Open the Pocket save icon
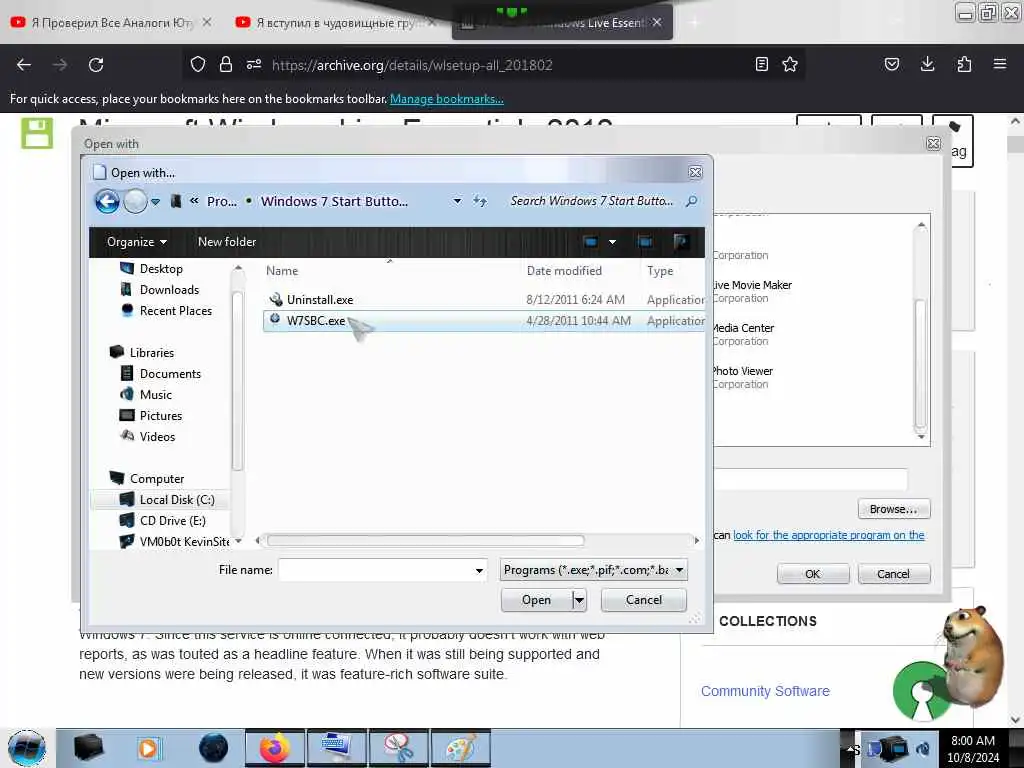Viewport: 1024px width, 768px height. 892,64
